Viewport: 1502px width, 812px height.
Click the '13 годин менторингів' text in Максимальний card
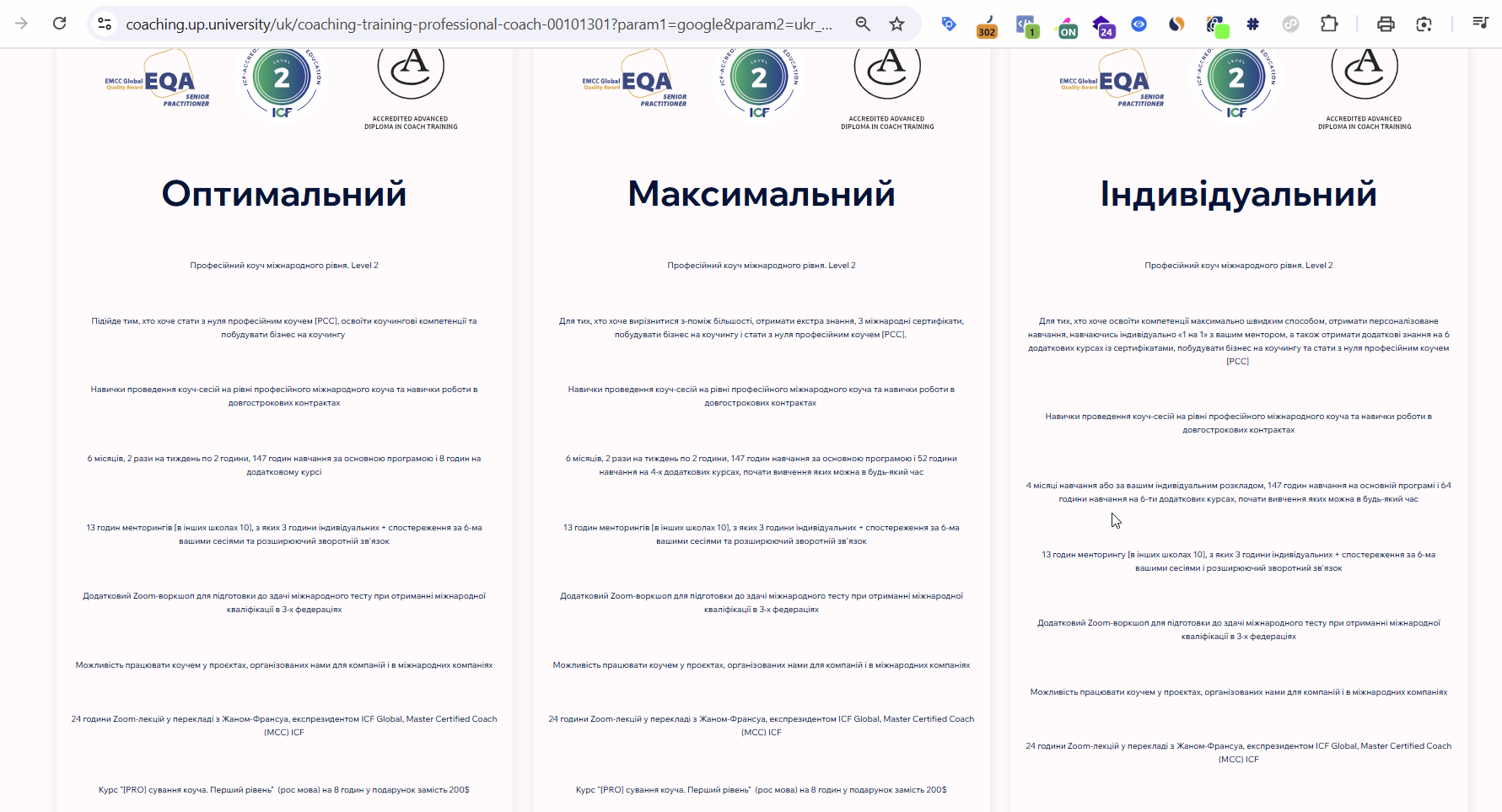pyautogui.click(x=762, y=535)
